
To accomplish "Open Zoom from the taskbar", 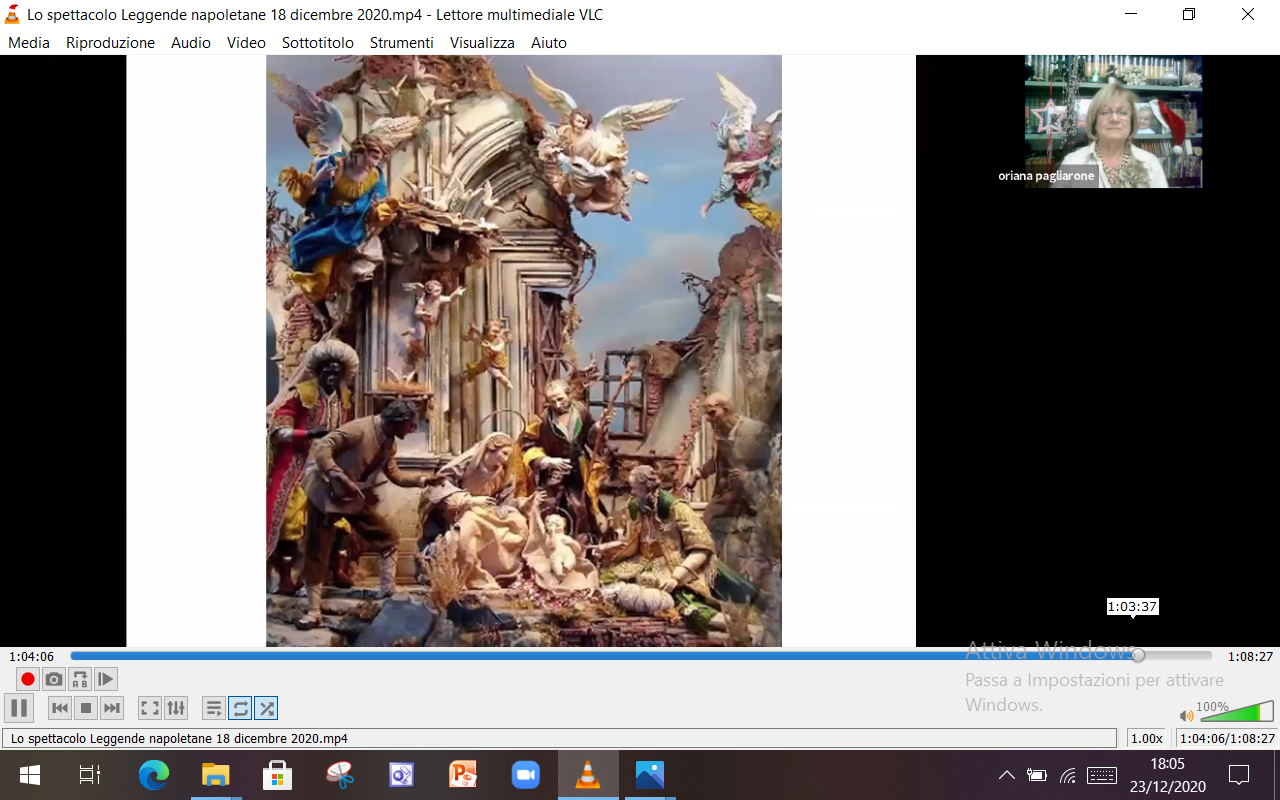I will pyautogui.click(x=526, y=775).
